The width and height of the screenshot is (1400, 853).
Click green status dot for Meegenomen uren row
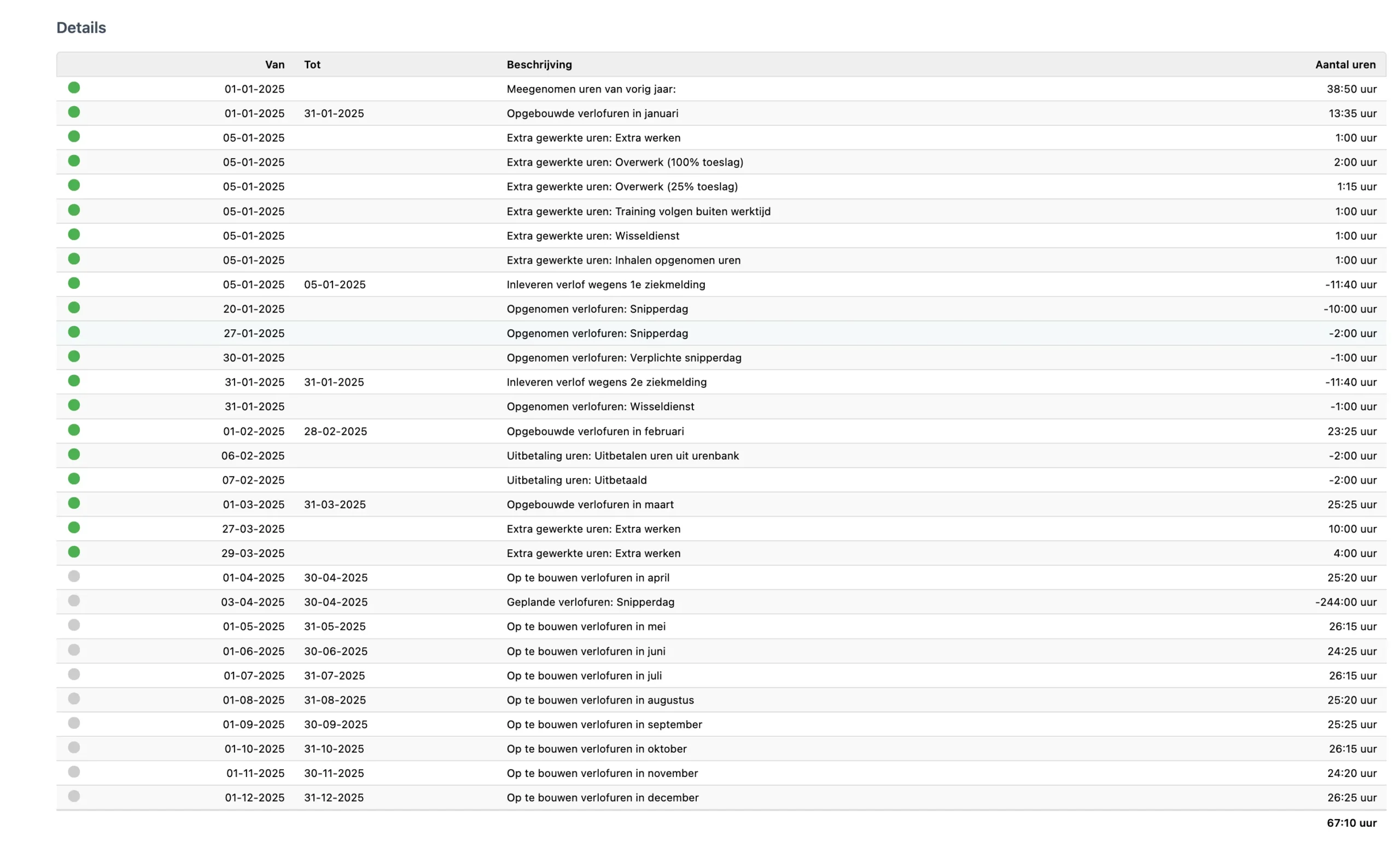[74, 88]
